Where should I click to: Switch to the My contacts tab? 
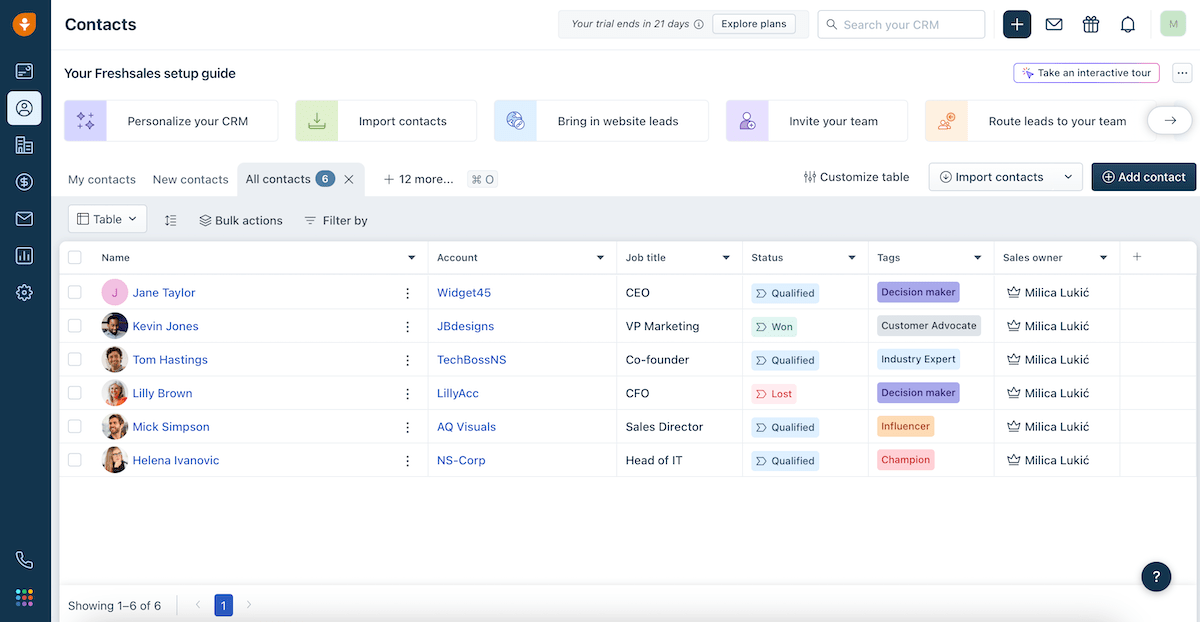[101, 180]
